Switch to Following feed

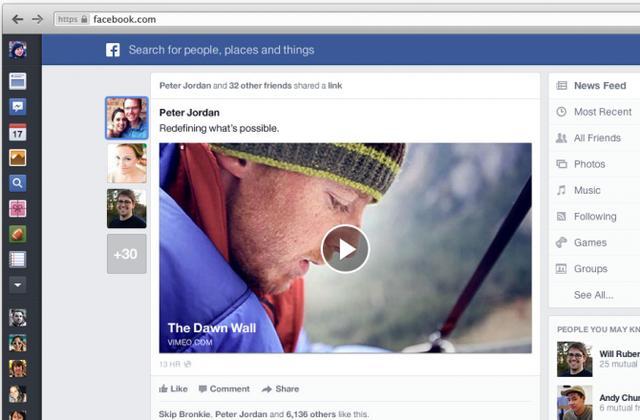[x=594, y=216]
